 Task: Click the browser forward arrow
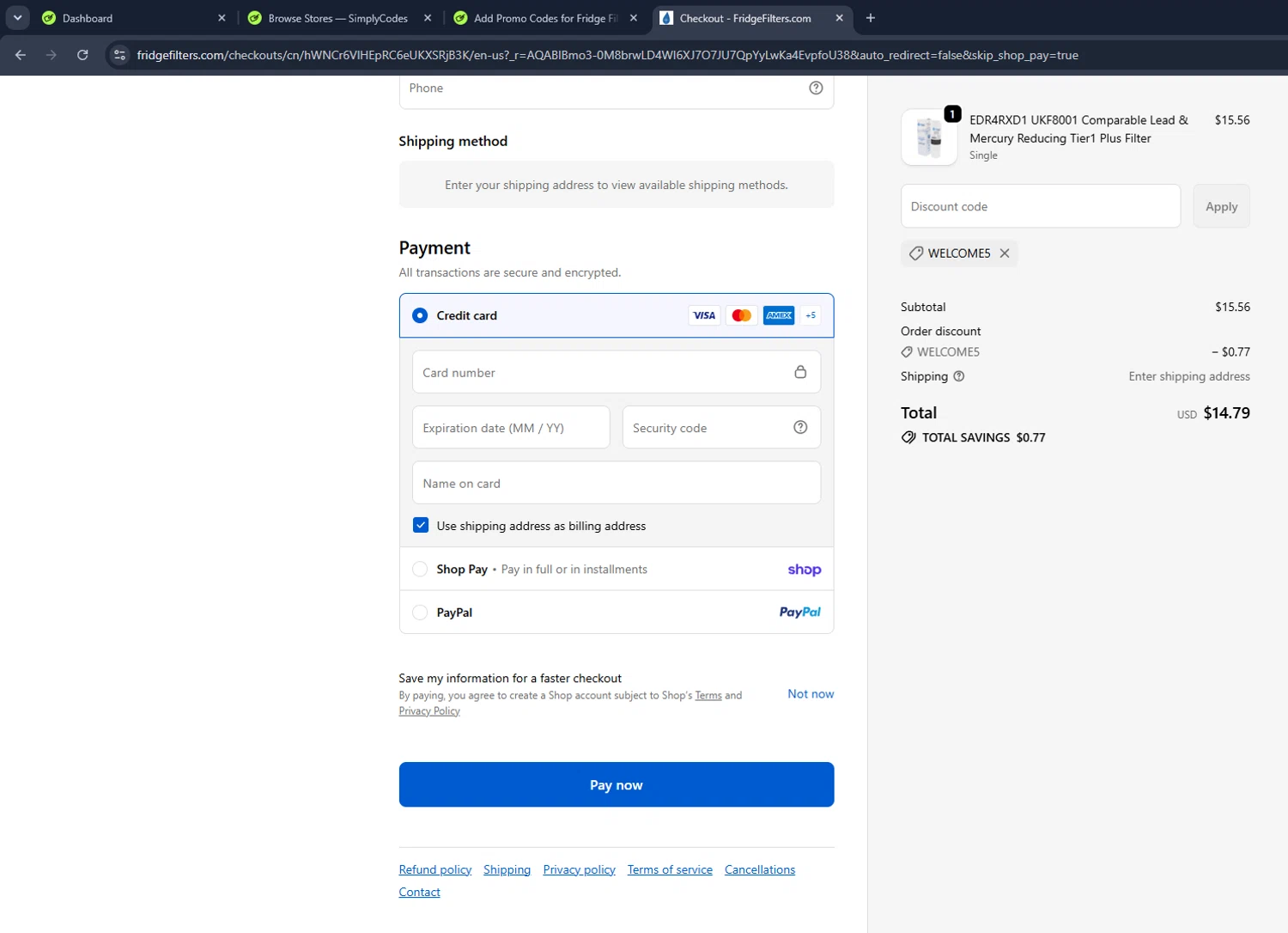(52, 55)
